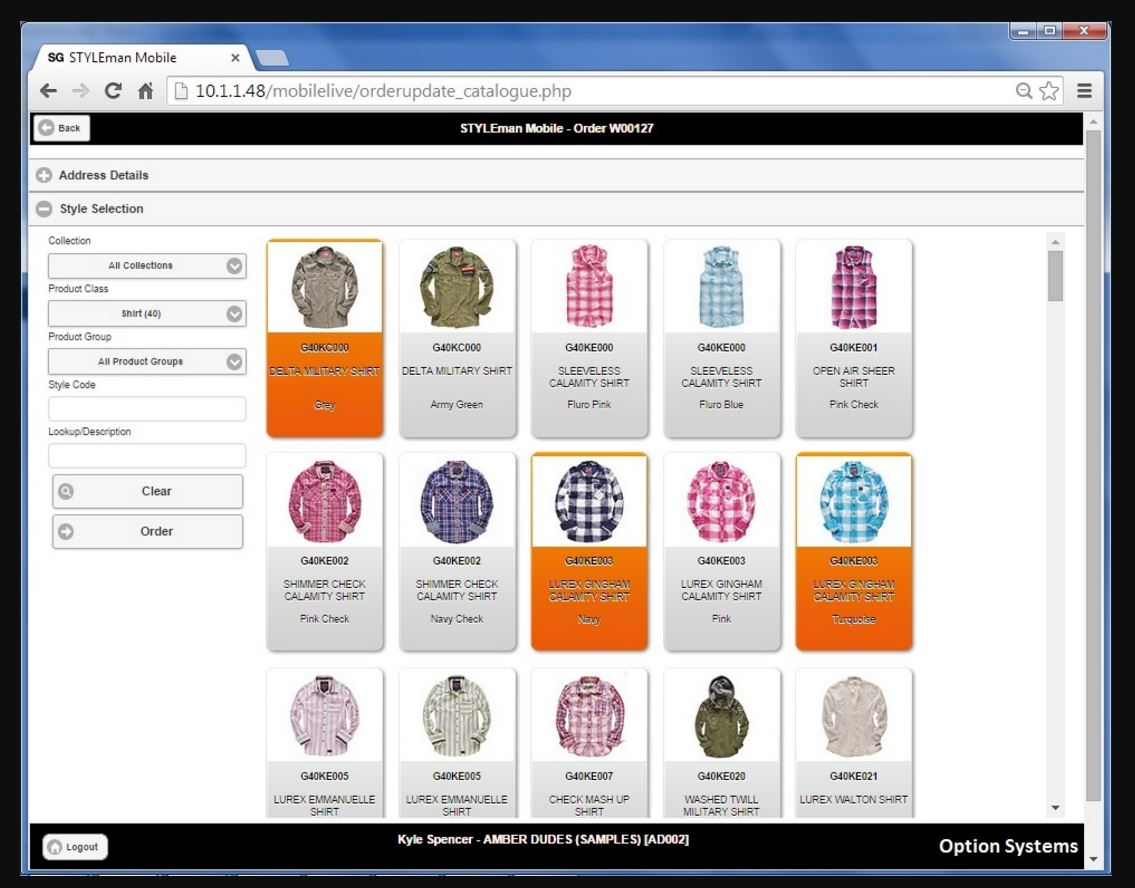This screenshot has height=888, width=1135.
Task: Click the Order button
Action: coord(148,531)
